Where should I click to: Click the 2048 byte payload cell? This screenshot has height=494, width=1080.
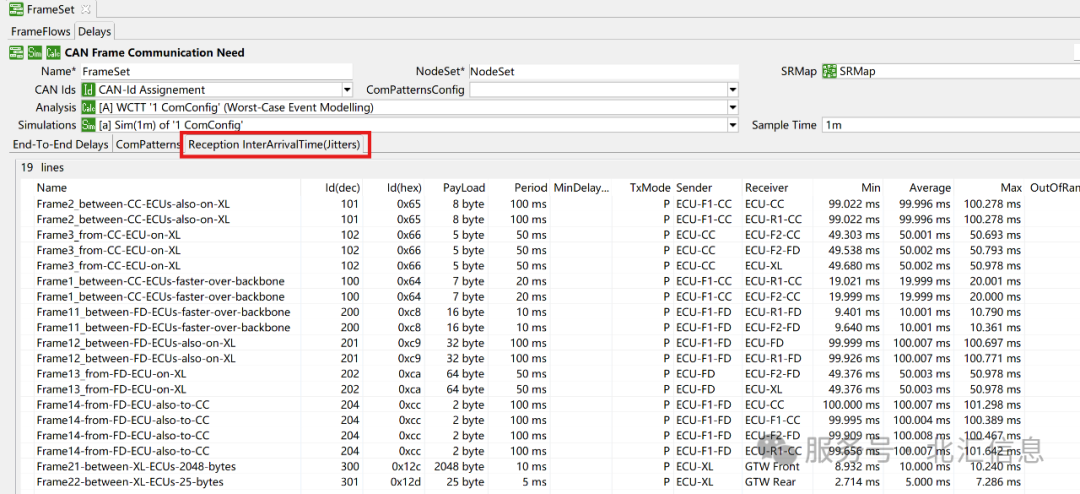tap(459, 466)
